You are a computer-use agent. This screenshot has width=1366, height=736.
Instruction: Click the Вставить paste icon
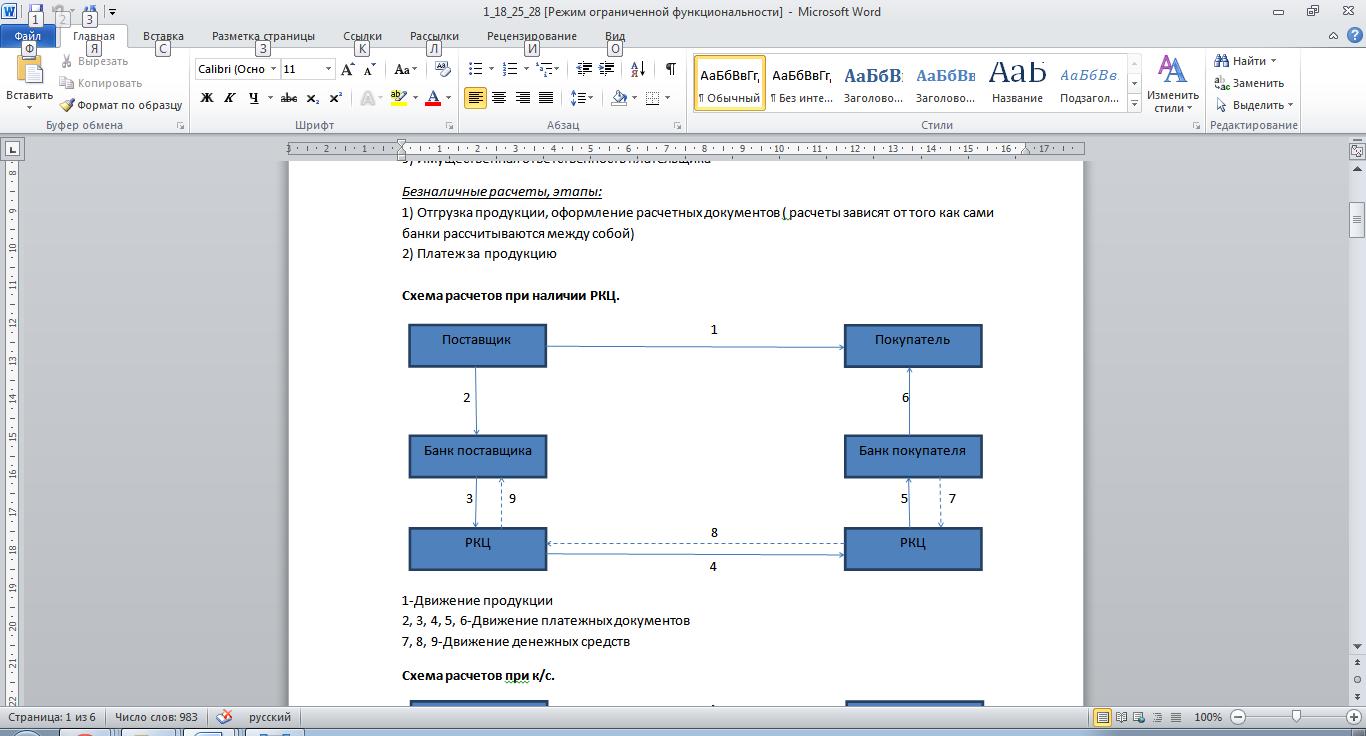(30, 70)
